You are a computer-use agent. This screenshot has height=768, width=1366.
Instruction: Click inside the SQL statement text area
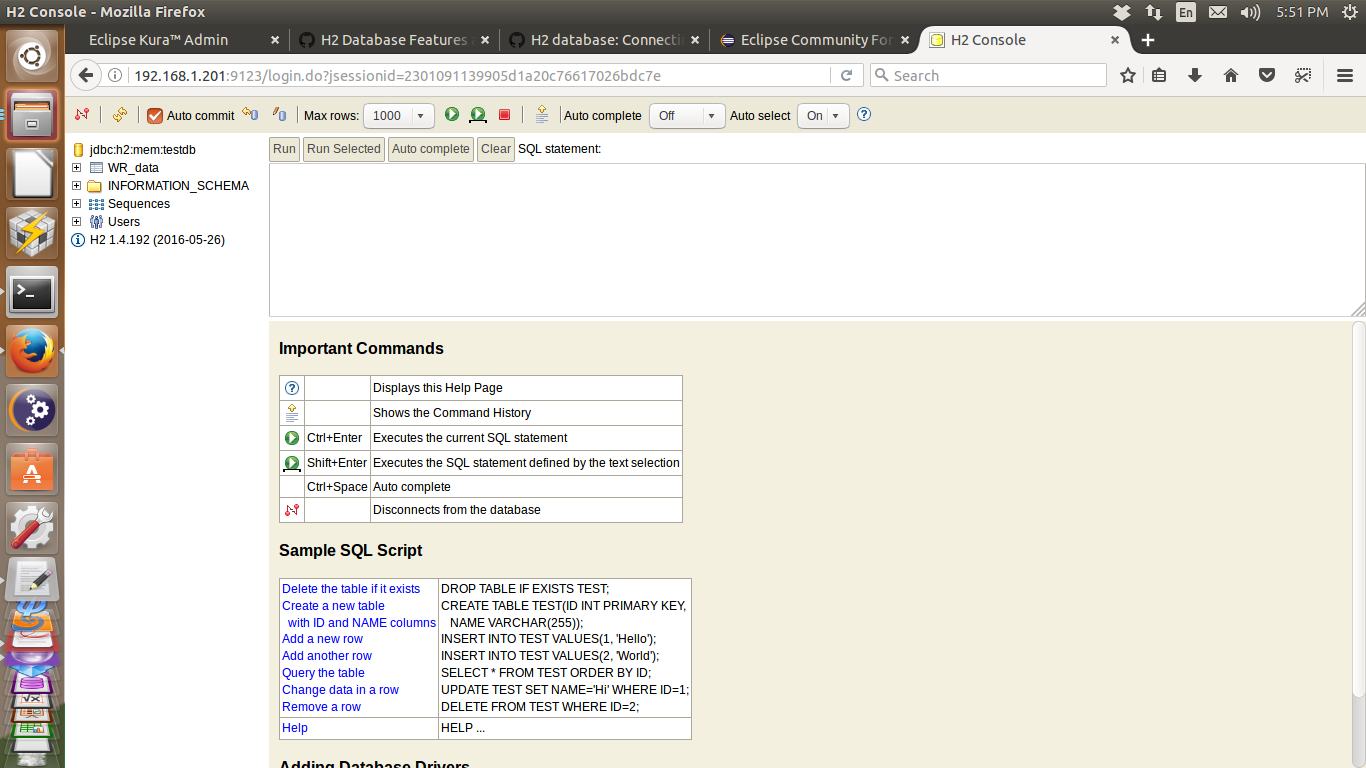tap(817, 240)
